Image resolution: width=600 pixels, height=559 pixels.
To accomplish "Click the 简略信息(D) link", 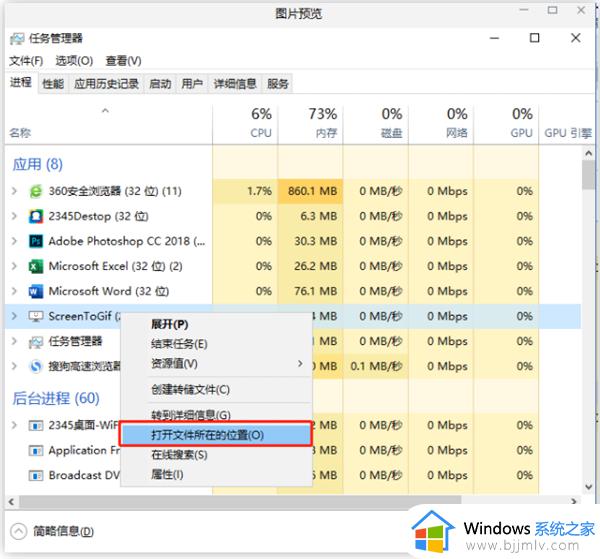I will tap(64, 531).
